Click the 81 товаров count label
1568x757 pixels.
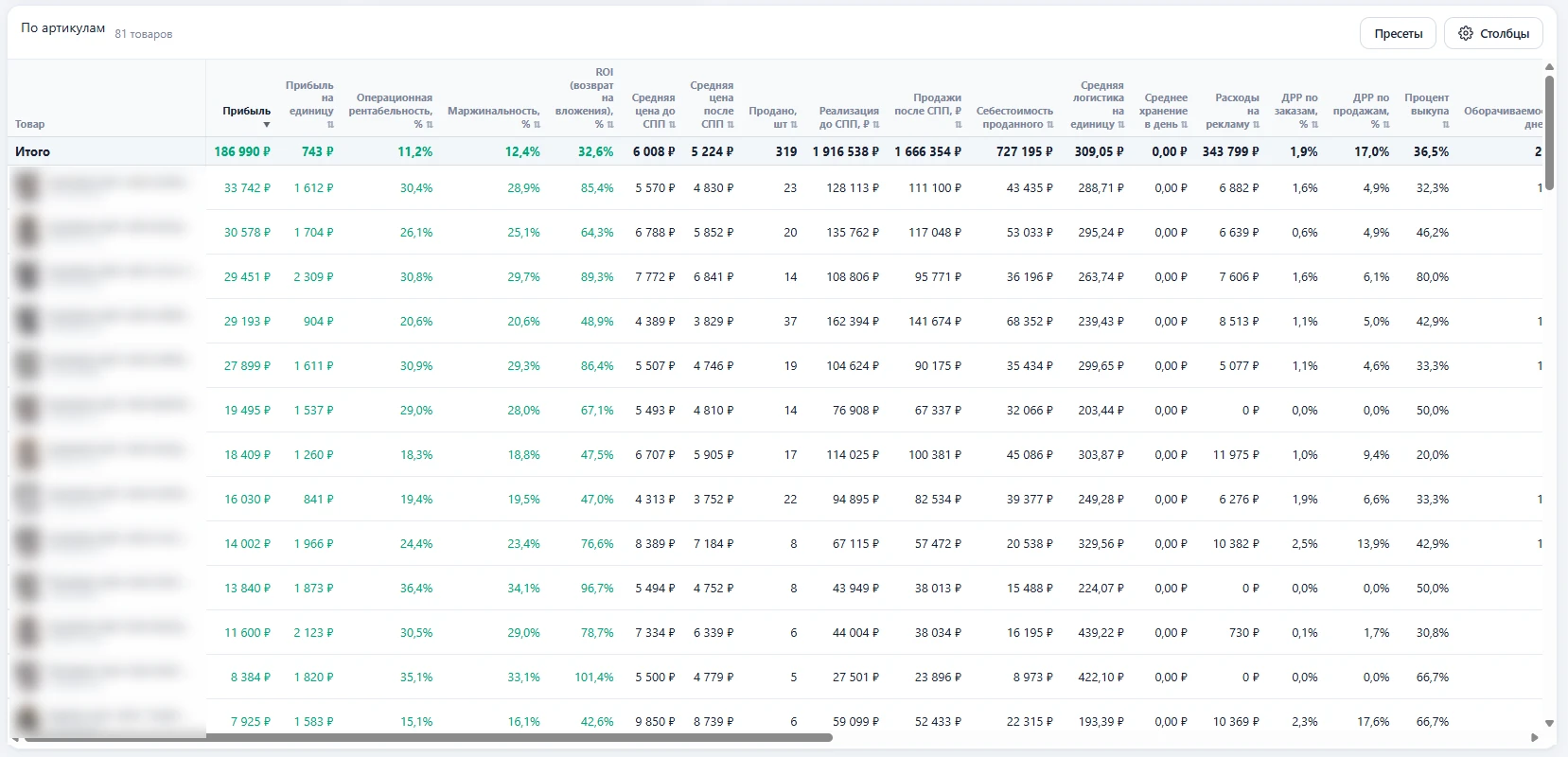(x=144, y=34)
